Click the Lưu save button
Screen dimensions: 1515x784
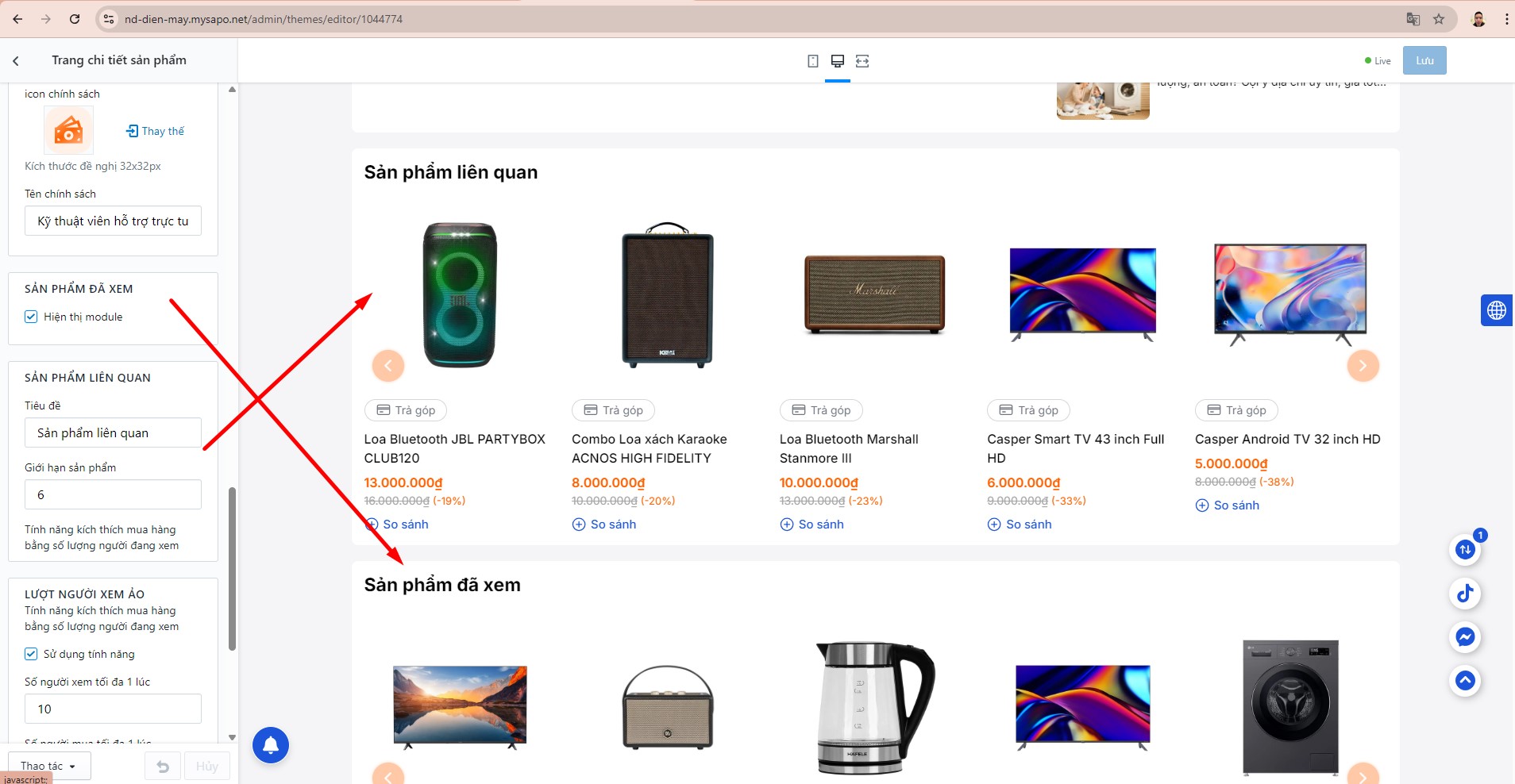tap(1424, 60)
